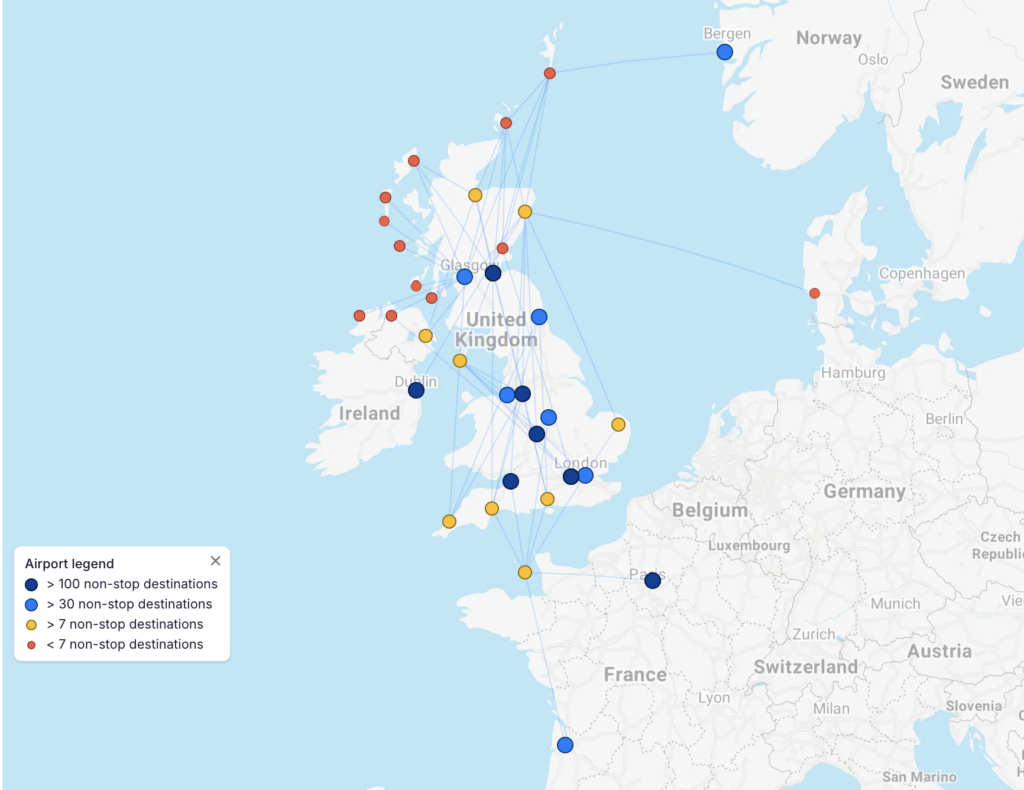Click the '> 7 non-stop destinations' legend text

(x=125, y=624)
